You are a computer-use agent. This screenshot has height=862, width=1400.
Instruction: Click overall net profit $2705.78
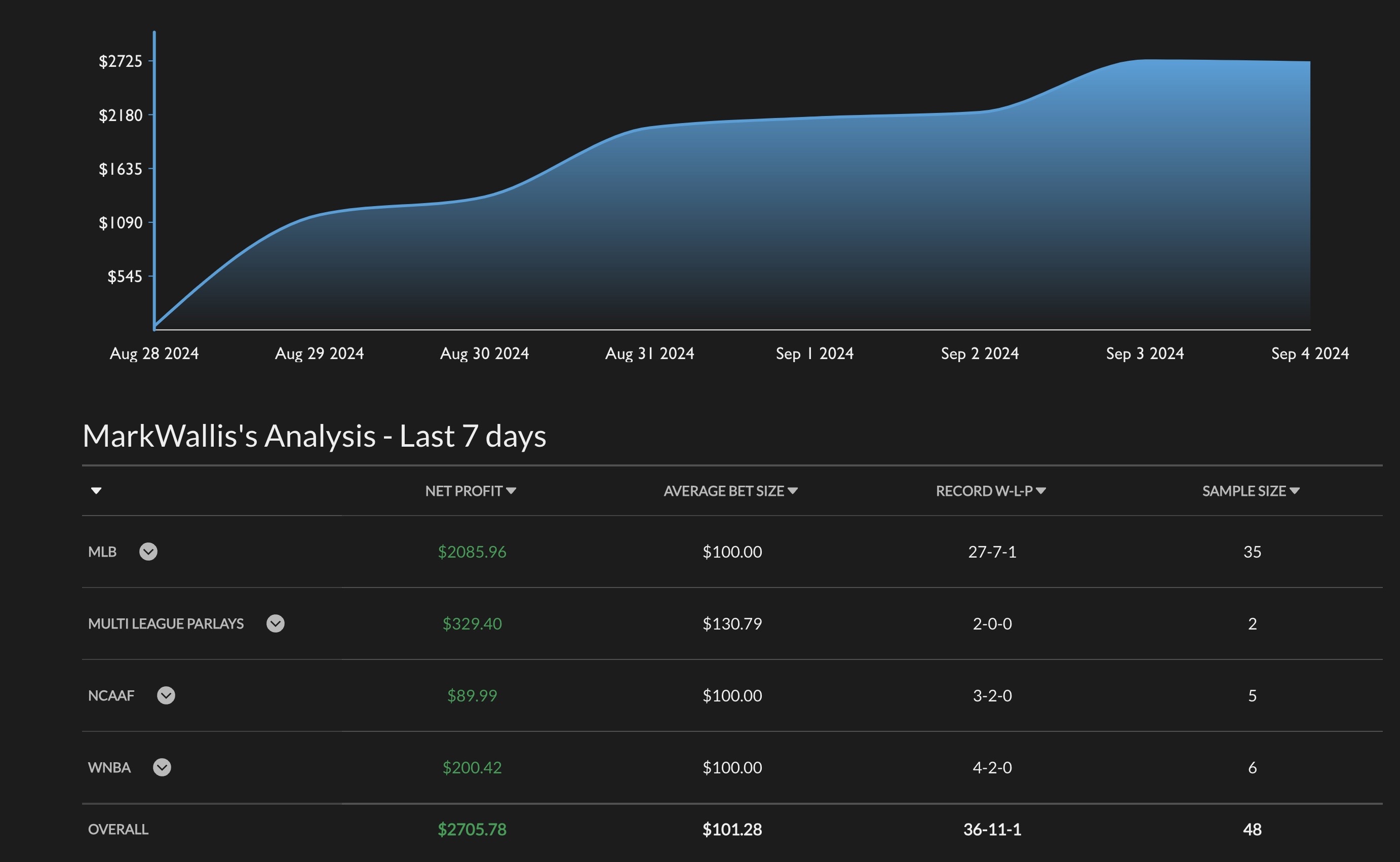[x=472, y=829]
